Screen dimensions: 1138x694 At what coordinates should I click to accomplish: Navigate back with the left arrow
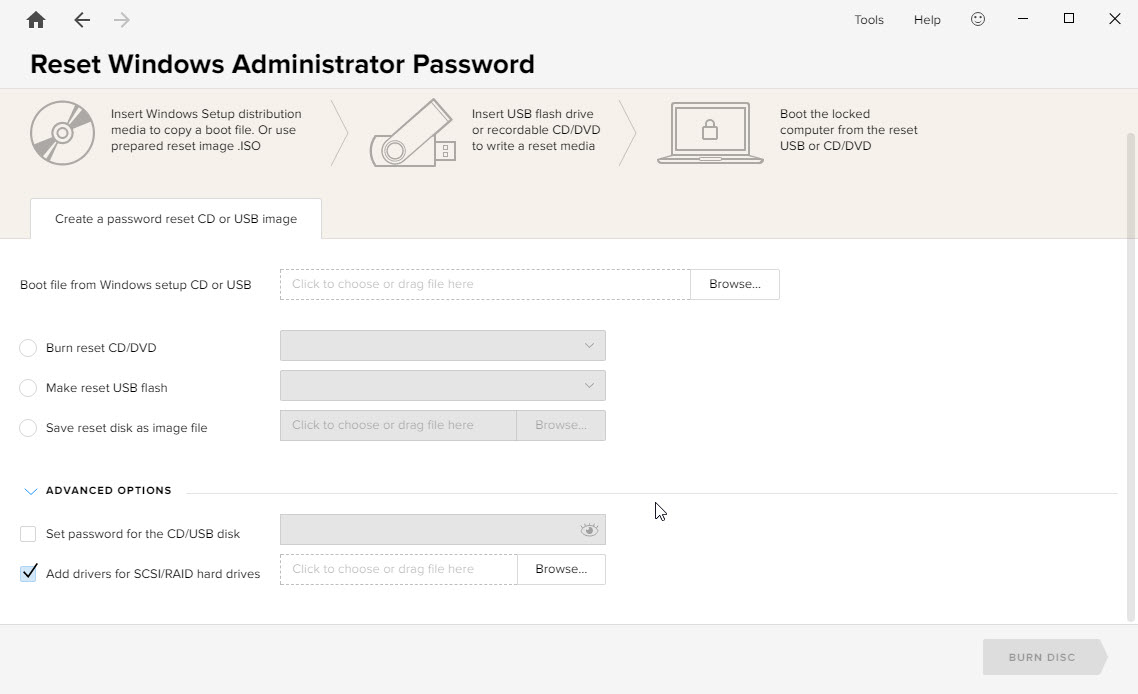(82, 20)
